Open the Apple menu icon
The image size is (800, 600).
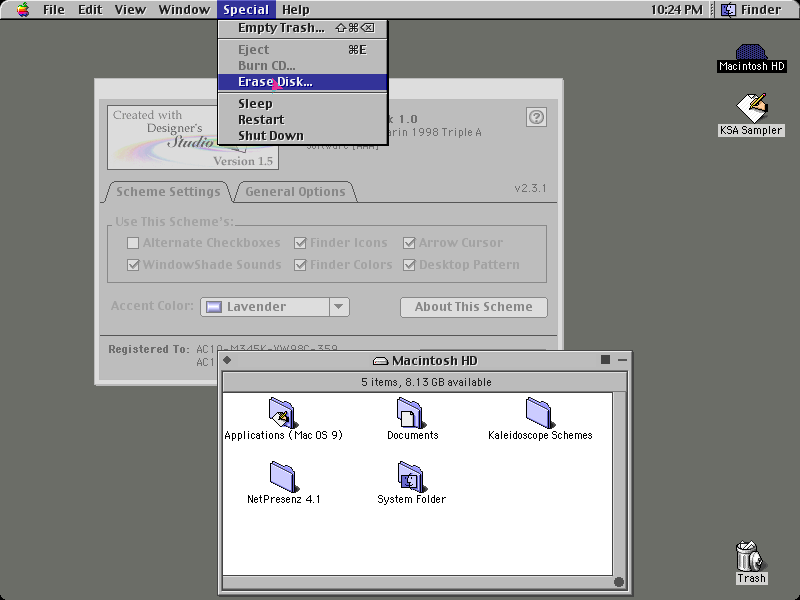[x=22, y=10]
